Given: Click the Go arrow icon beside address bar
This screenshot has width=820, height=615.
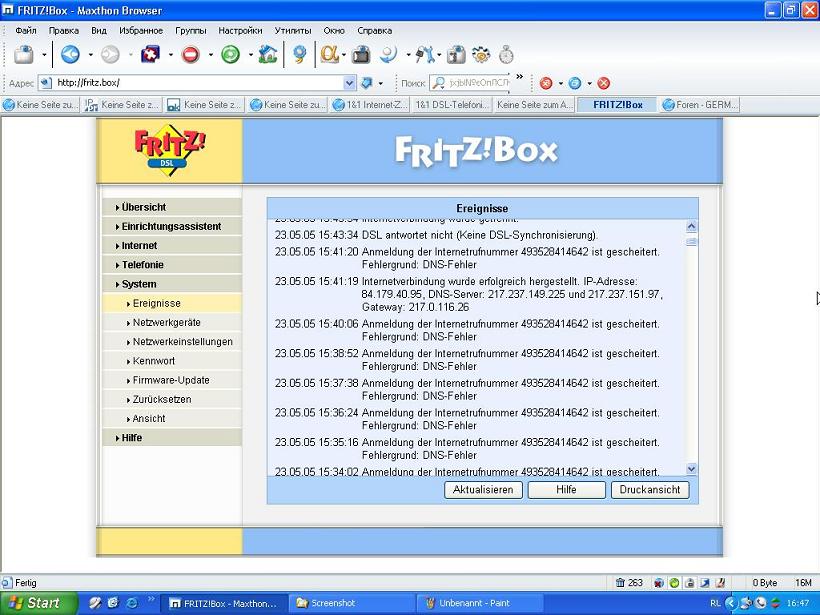Looking at the screenshot, I should pos(367,83).
